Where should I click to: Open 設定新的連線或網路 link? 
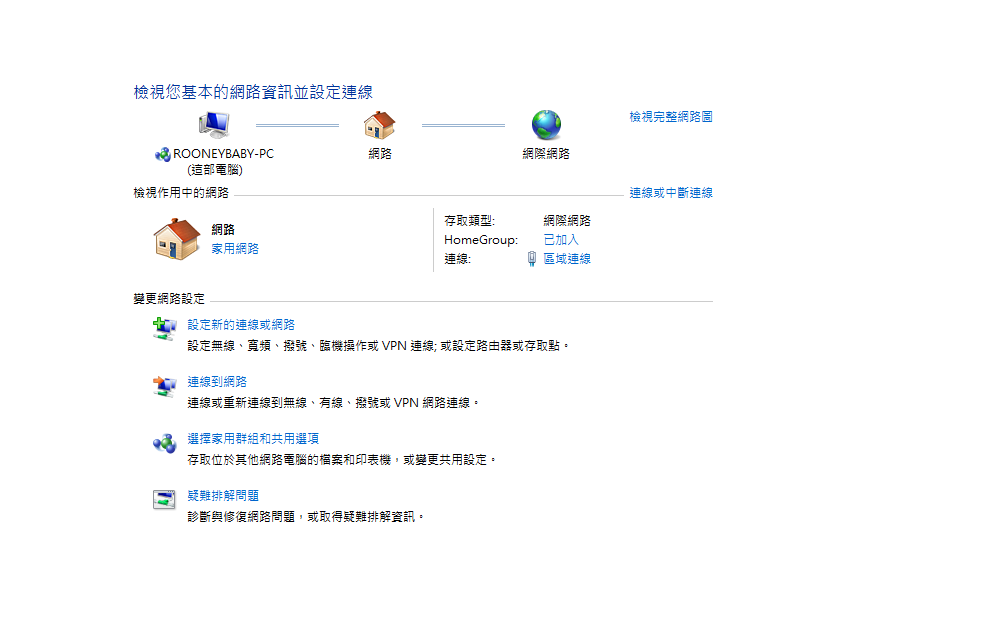[x=241, y=325]
